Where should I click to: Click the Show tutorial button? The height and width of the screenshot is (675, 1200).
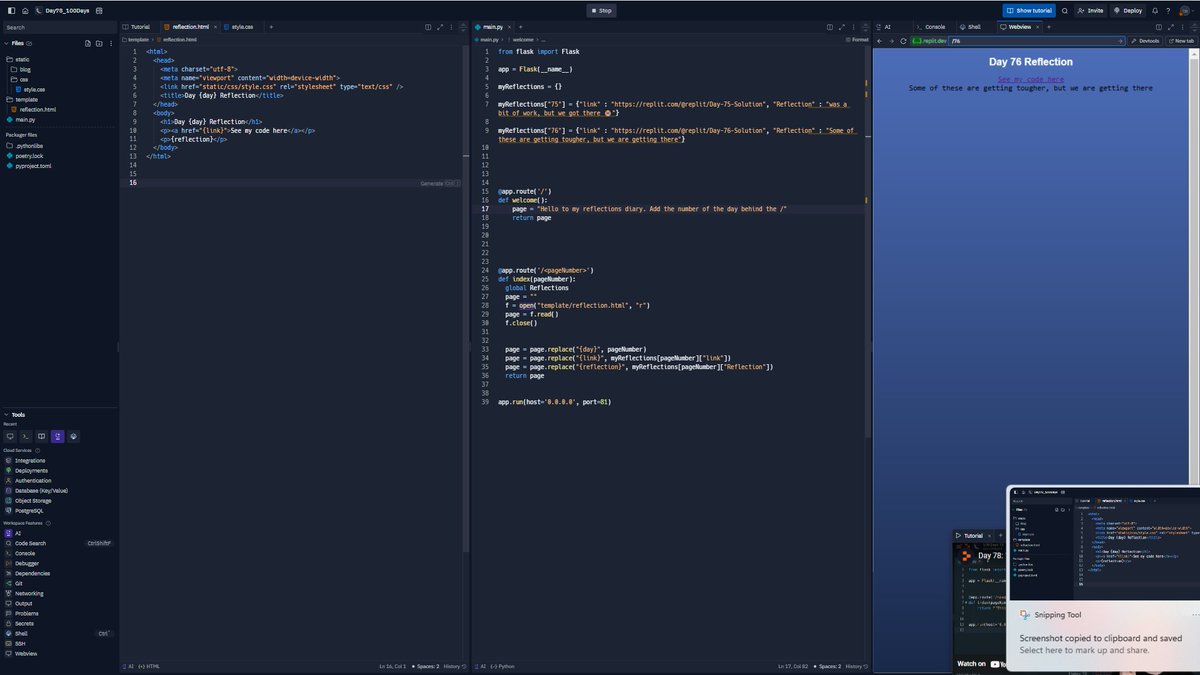(1029, 10)
